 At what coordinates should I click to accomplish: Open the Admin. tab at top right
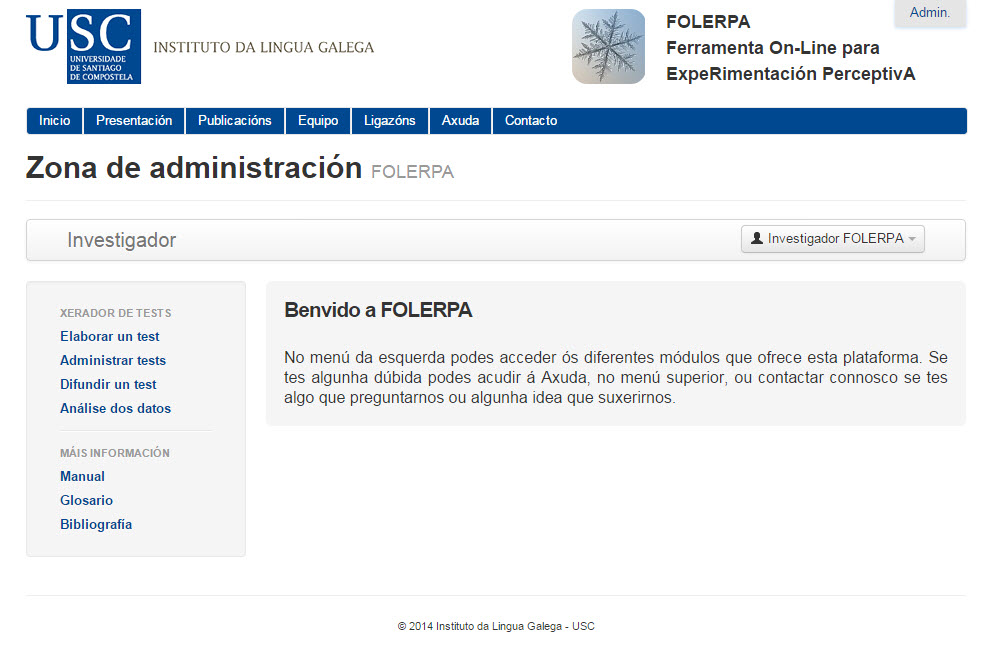coord(929,13)
